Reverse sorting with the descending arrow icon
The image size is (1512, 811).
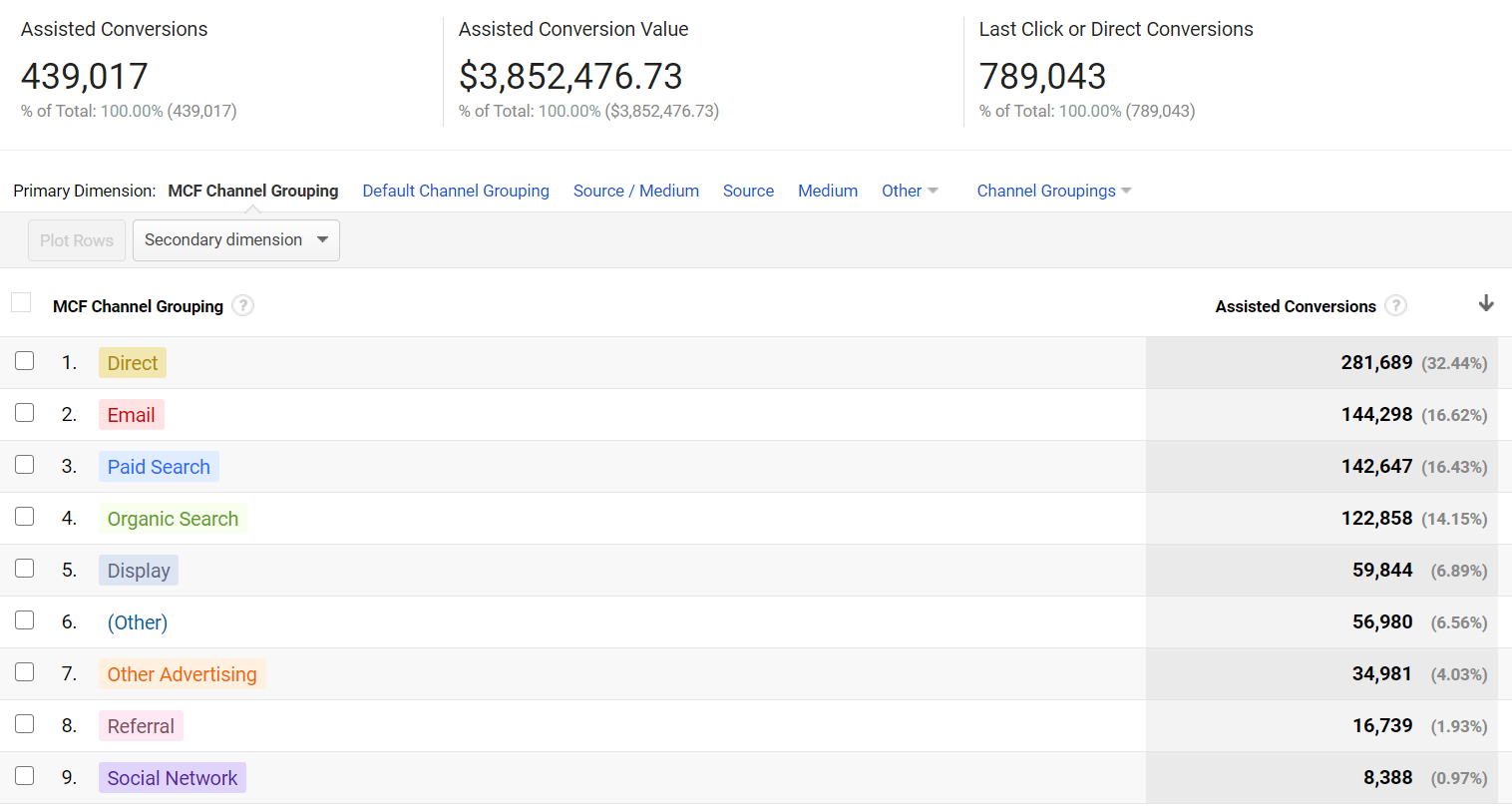coord(1486,303)
